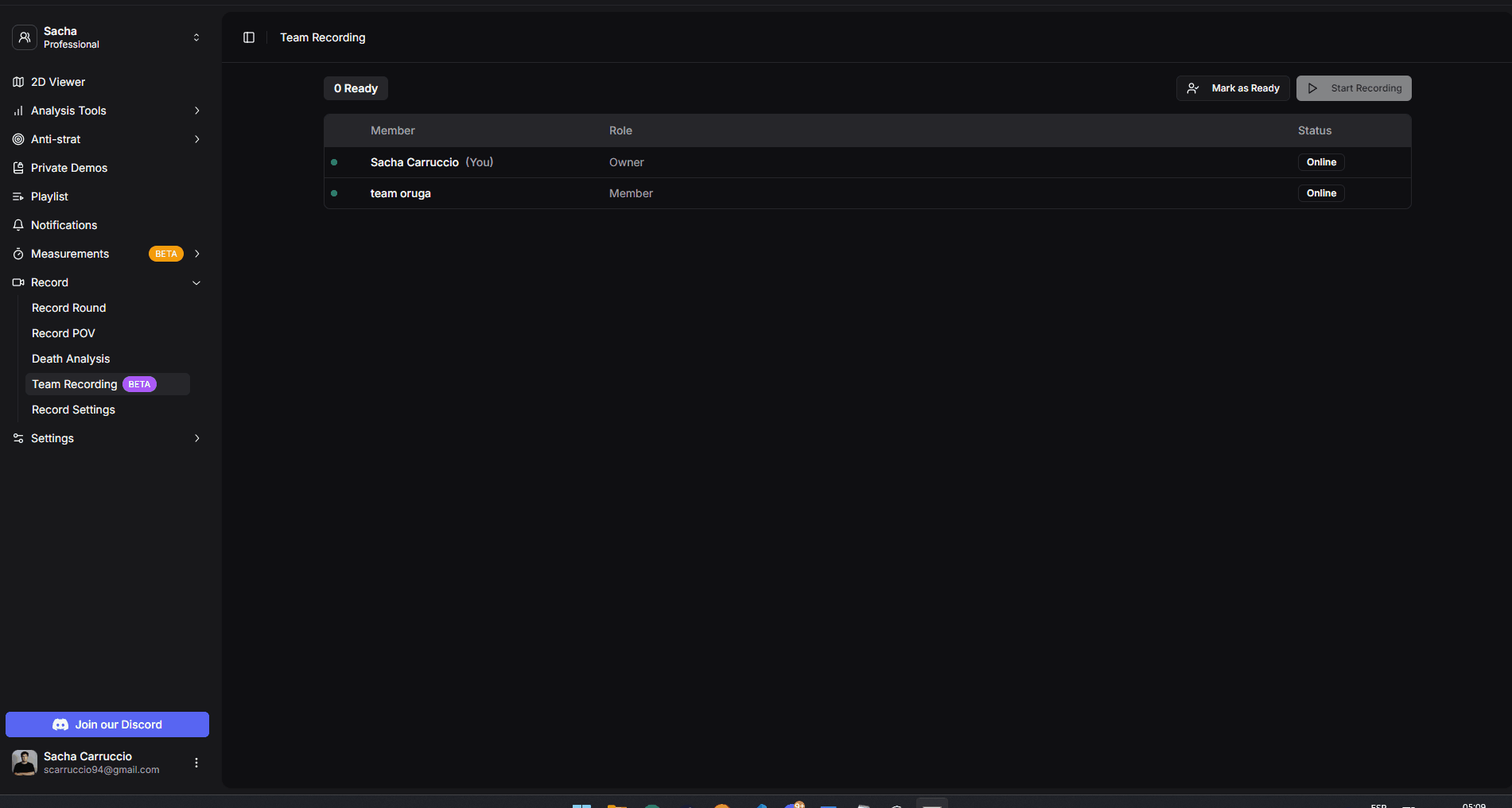The height and width of the screenshot is (808, 1512).
Task: Click team oruga's Online status badge
Action: [x=1320, y=192]
